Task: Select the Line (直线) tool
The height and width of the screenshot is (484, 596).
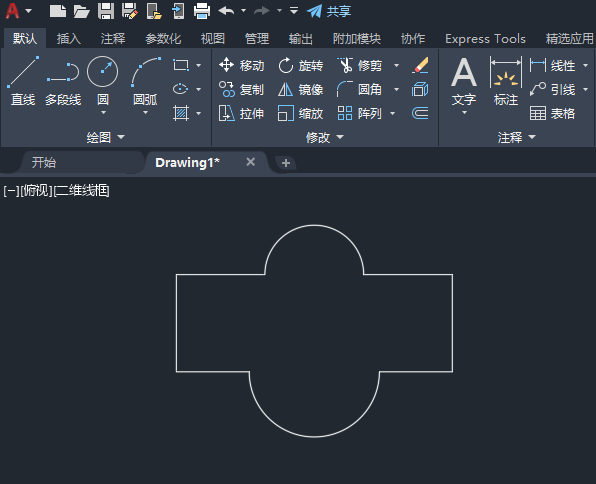Action: click(x=23, y=81)
